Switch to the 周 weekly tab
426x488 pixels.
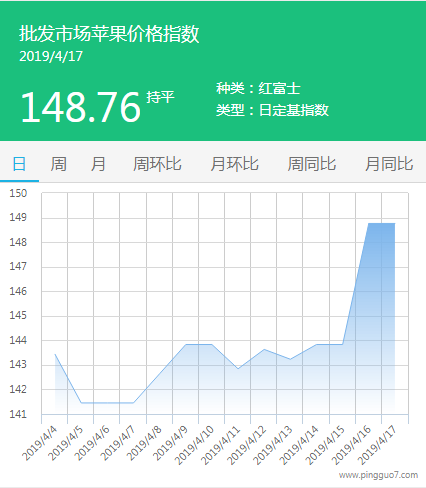(58, 164)
